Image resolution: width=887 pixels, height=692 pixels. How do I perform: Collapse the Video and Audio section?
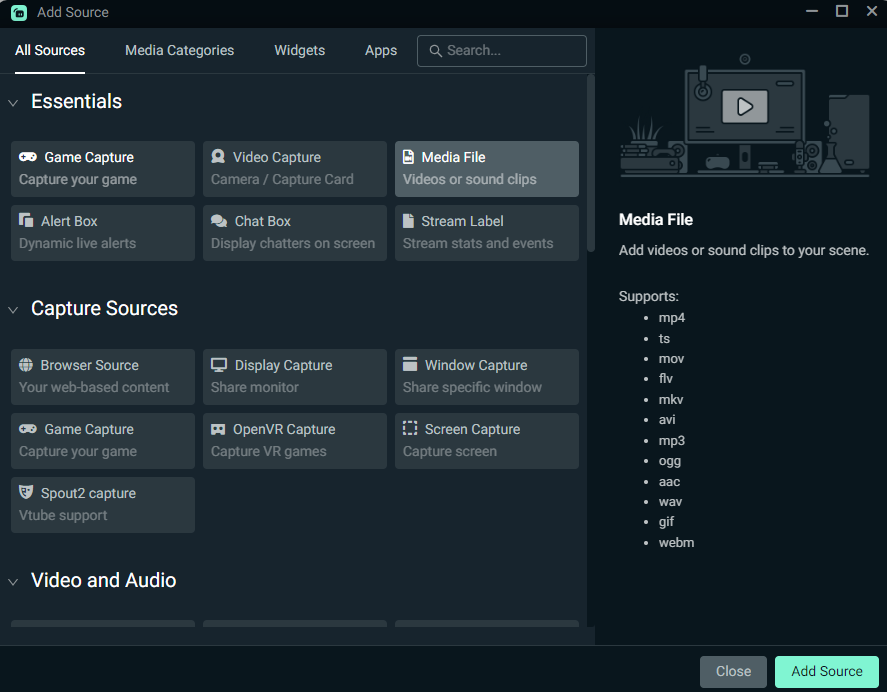tap(13, 581)
